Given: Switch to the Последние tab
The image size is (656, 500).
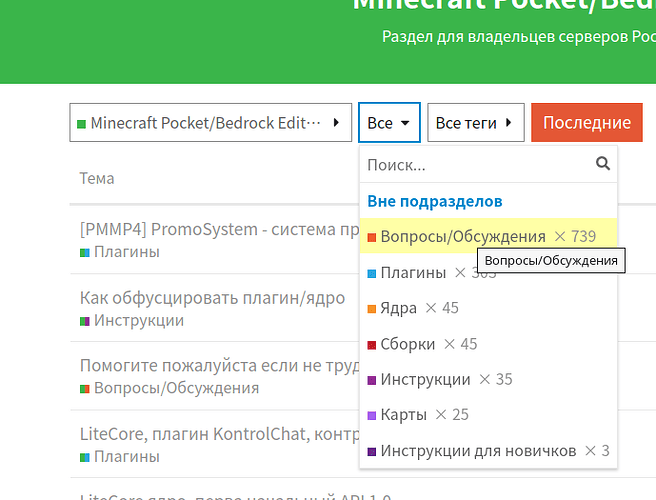Looking at the screenshot, I should (x=587, y=123).
